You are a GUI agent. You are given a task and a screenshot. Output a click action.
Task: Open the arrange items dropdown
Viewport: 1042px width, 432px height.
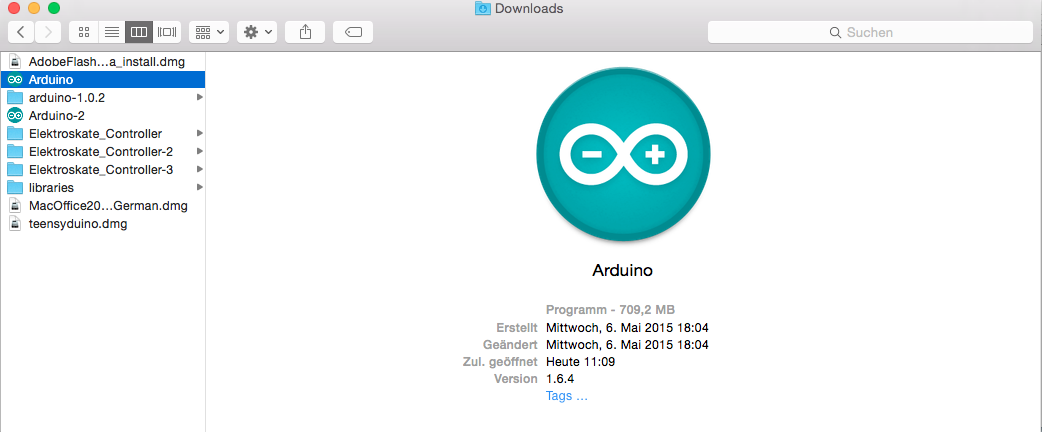pyautogui.click(x=209, y=32)
